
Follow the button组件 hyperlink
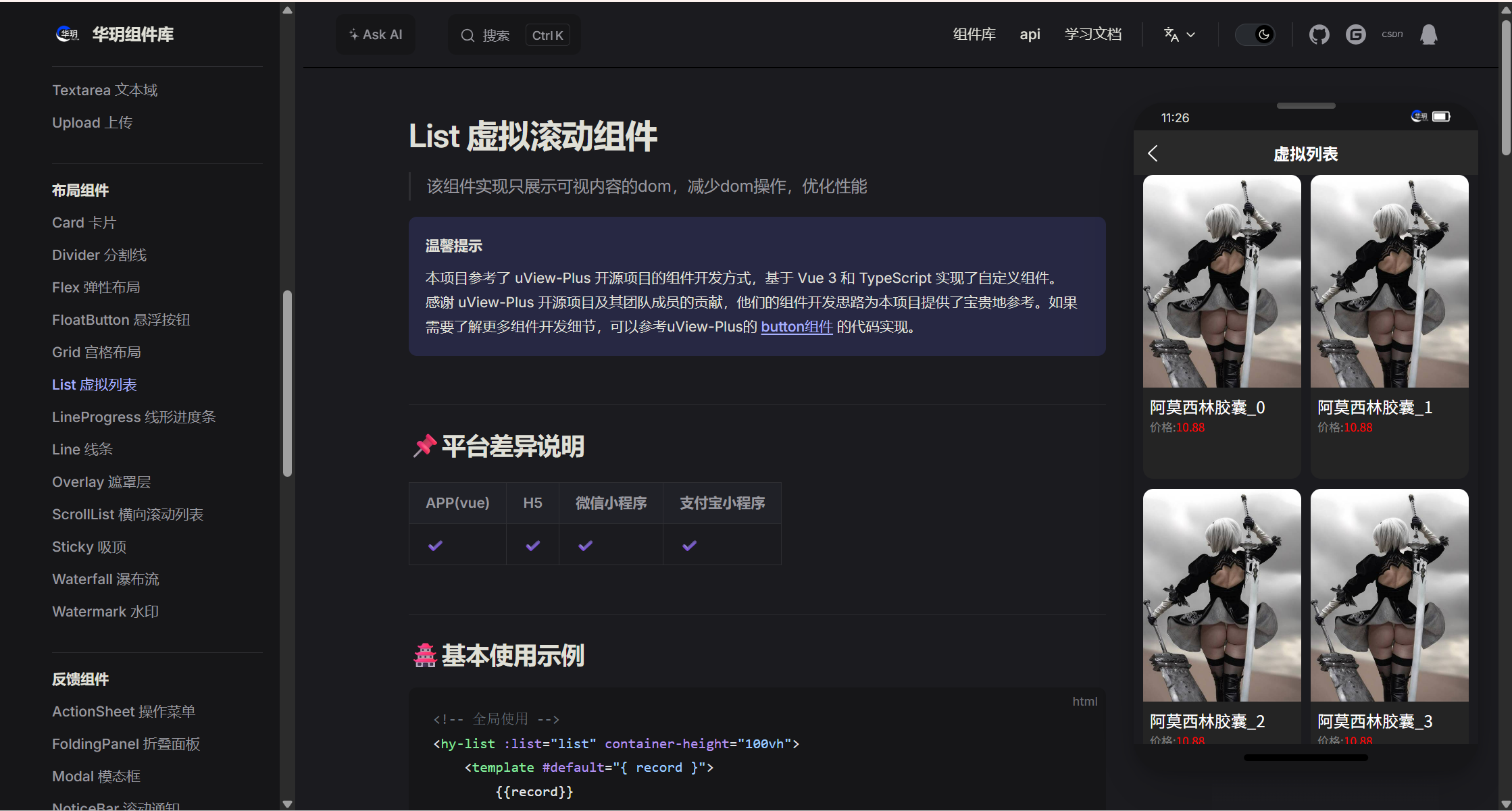pos(797,327)
